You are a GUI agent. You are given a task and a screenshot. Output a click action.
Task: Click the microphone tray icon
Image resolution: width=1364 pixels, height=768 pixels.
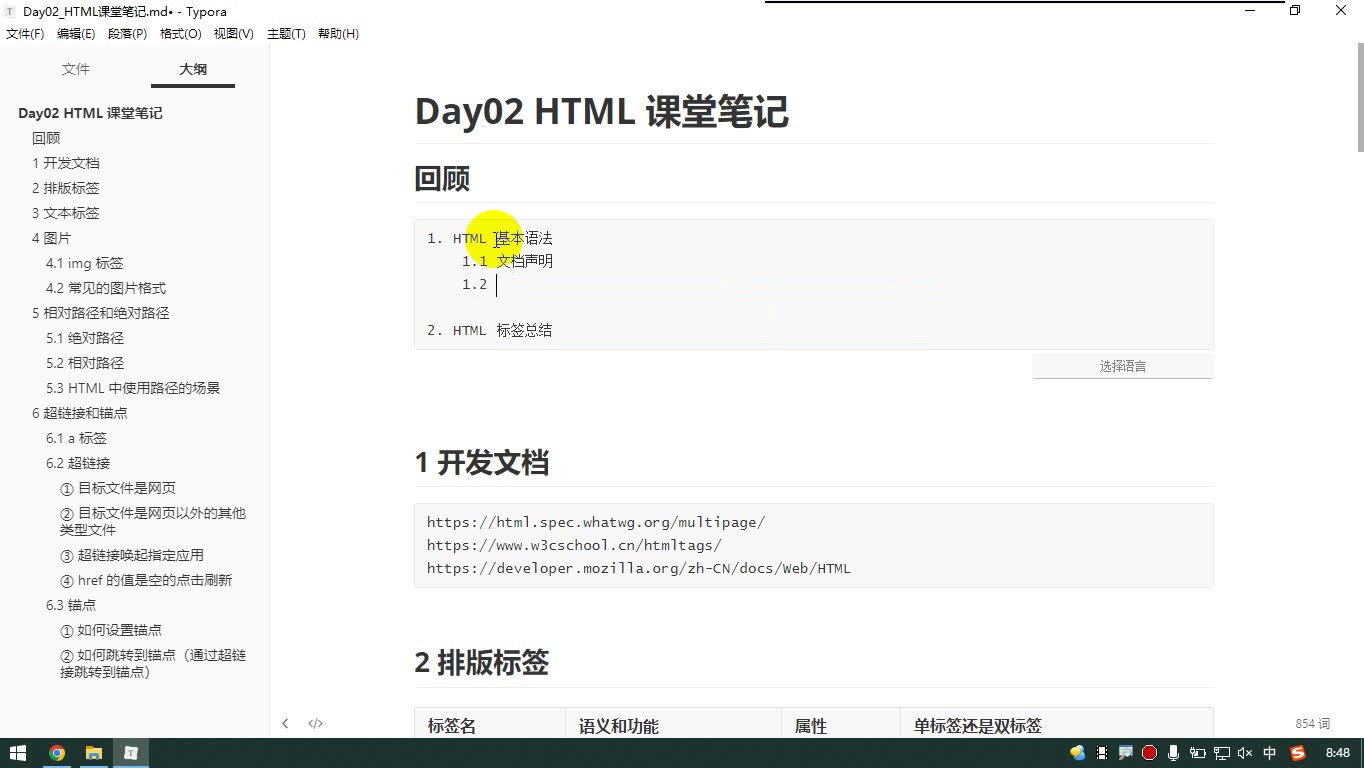pyautogui.click(x=1173, y=753)
